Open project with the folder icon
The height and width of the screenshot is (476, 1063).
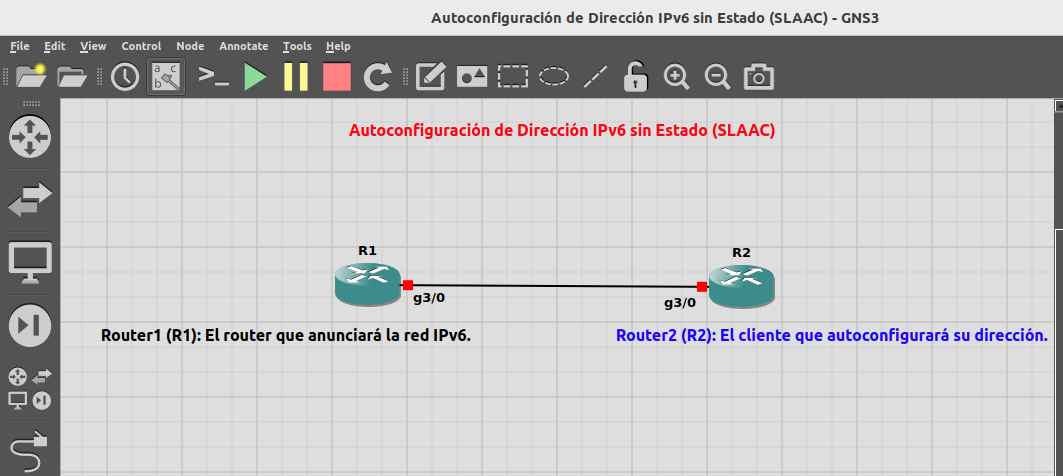pyautogui.click(x=72, y=76)
